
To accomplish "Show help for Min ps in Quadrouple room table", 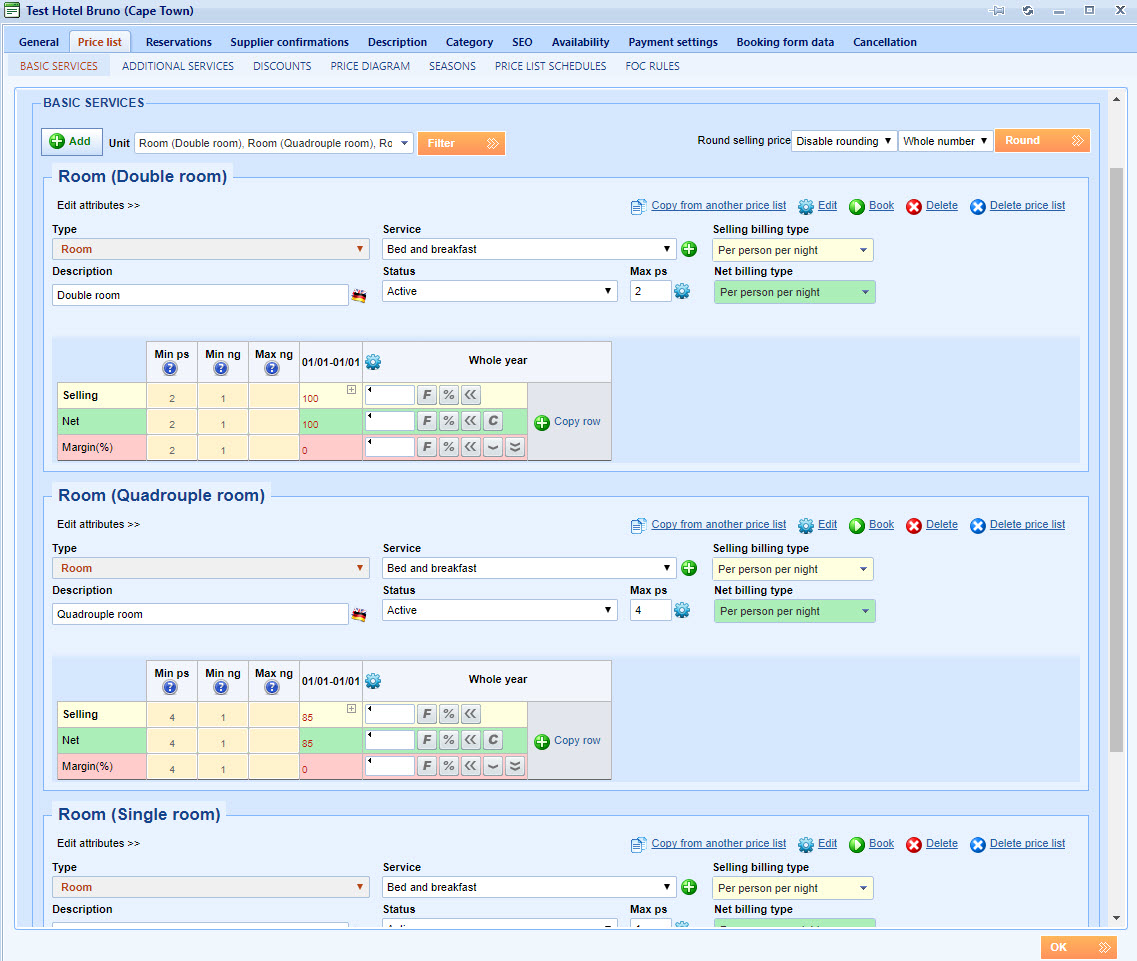I will (x=170, y=688).
